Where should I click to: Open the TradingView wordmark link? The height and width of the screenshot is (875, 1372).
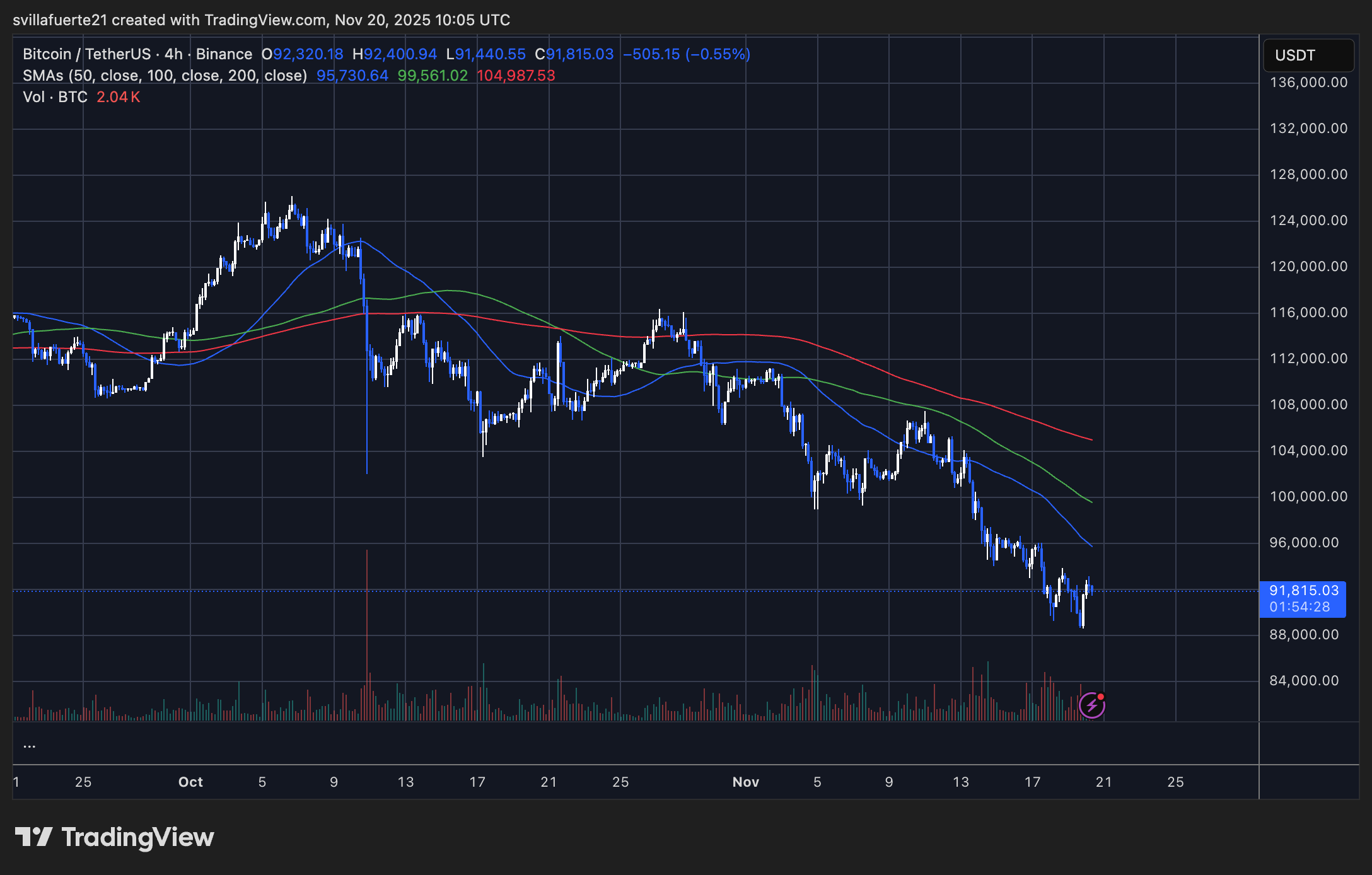tap(137, 837)
